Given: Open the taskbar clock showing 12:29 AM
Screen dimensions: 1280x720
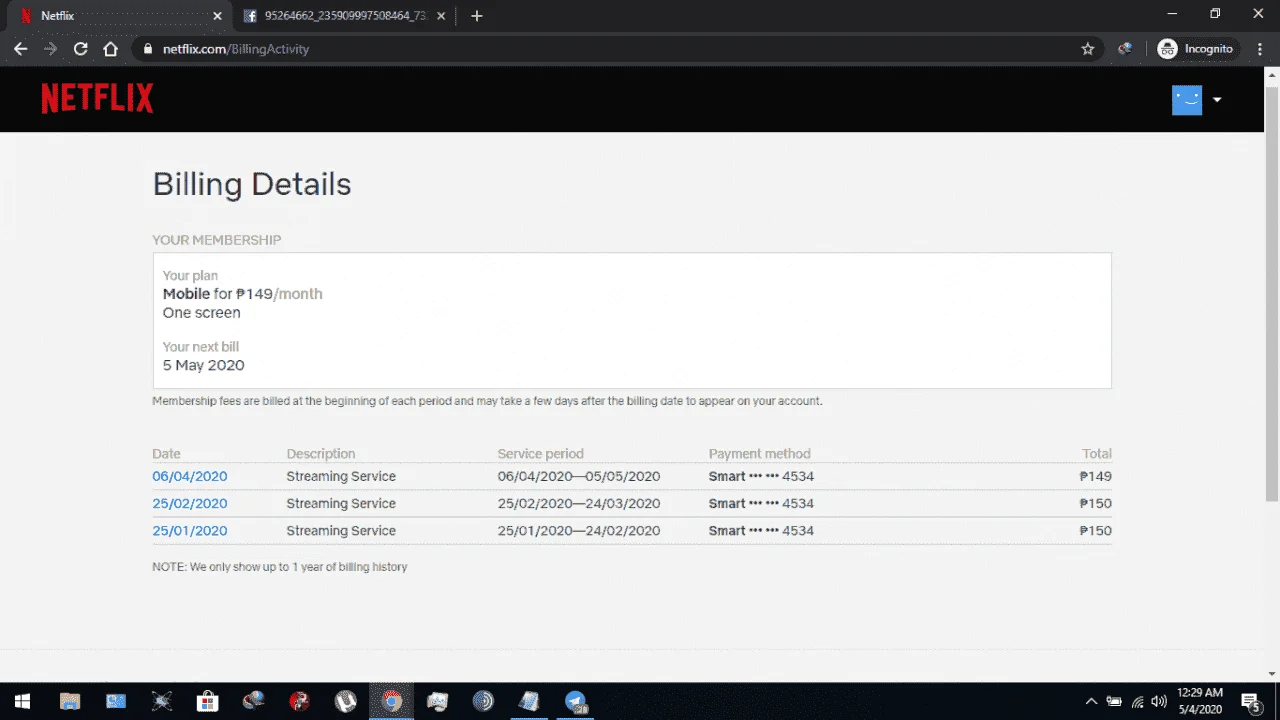Looking at the screenshot, I should (1200, 701).
